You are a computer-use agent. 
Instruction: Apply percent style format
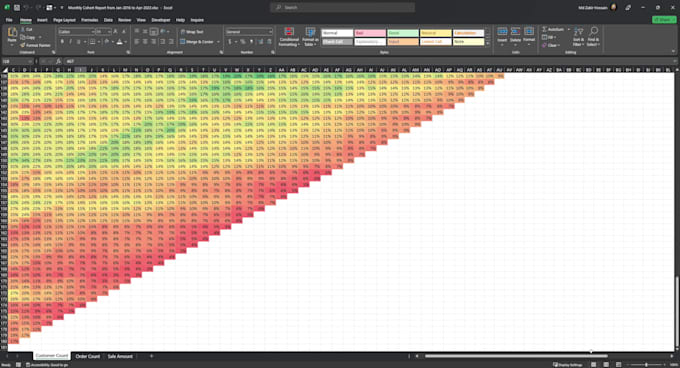242,42
